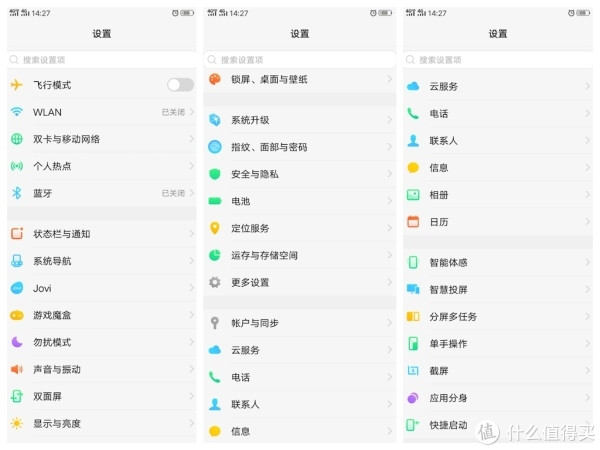Open the 状态栏与通知 settings entry

point(61,234)
